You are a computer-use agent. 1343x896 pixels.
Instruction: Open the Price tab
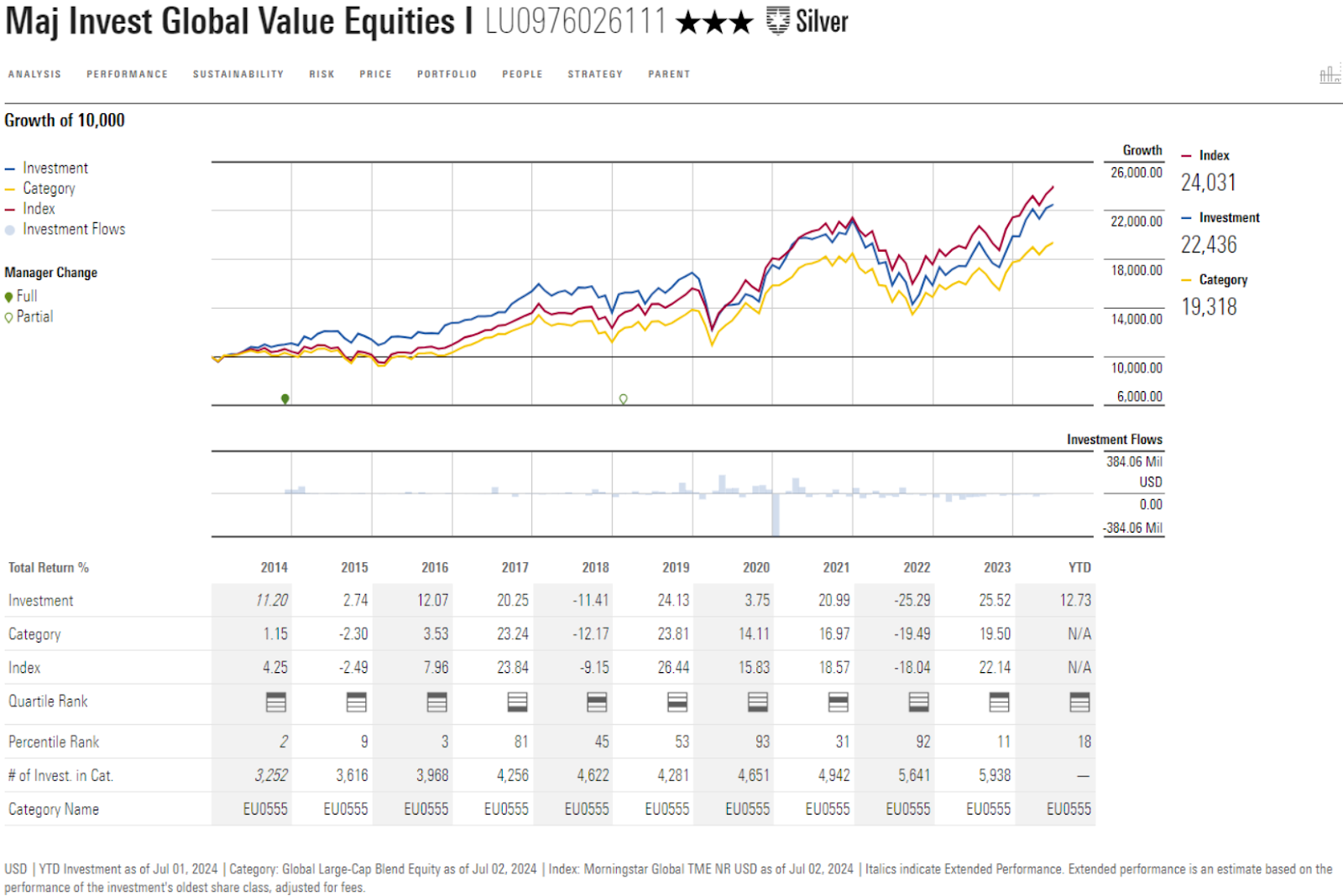(x=375, y=75)
